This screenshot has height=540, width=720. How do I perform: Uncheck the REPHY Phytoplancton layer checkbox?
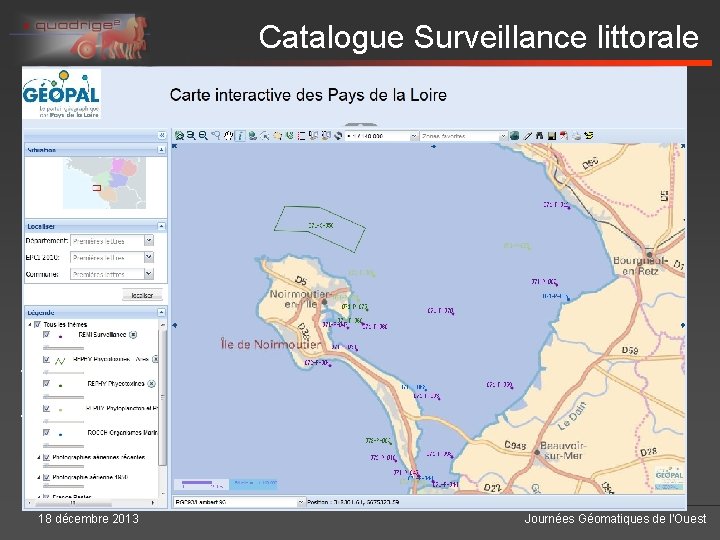(46, 408)
